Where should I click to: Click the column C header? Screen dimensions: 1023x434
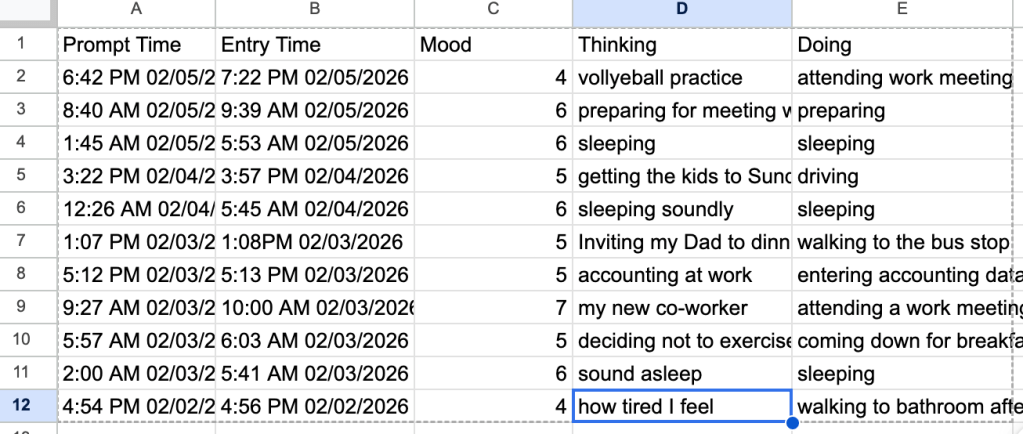[x=493, y=10]
